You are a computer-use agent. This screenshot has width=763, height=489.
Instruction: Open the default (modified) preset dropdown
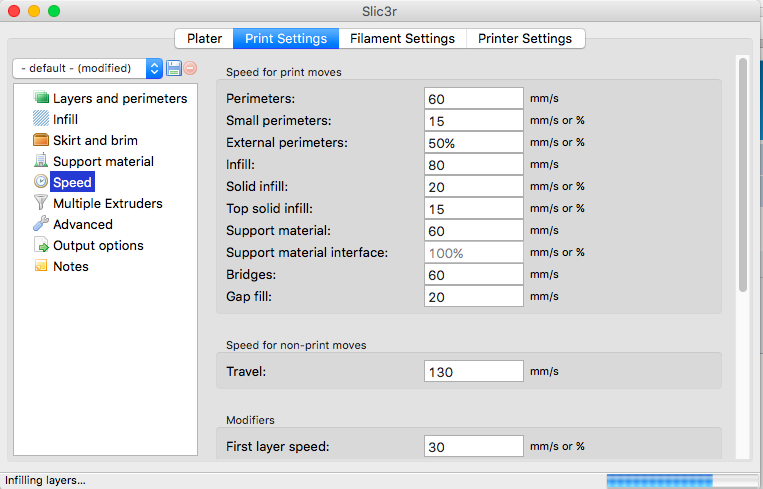pyautogui.click(x=87, y=68)
